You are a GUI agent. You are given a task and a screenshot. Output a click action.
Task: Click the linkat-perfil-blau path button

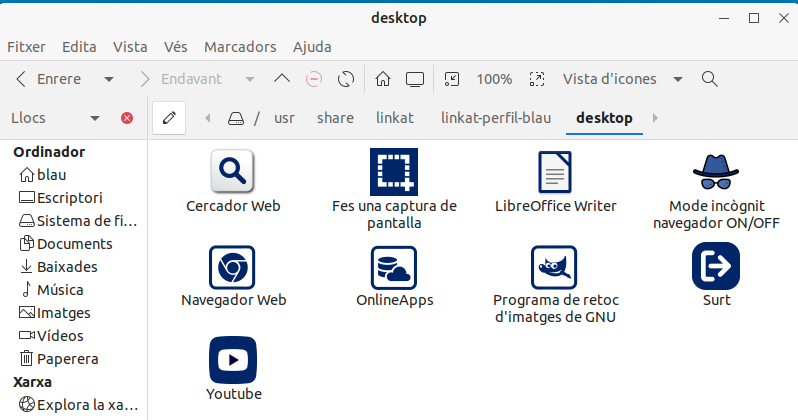[x=496, y=118]
